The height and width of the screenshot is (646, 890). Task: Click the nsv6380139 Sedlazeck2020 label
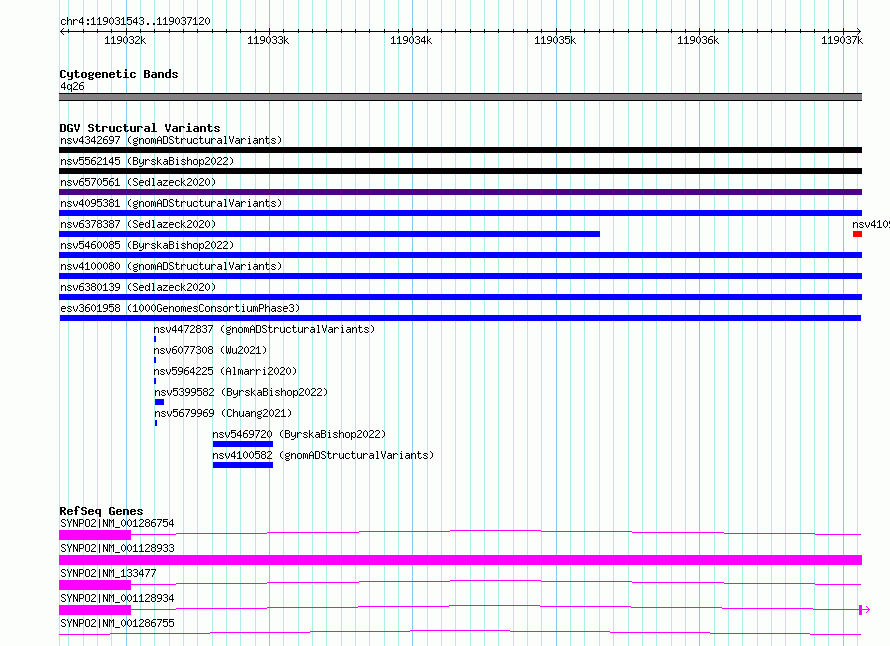(138, 287)
